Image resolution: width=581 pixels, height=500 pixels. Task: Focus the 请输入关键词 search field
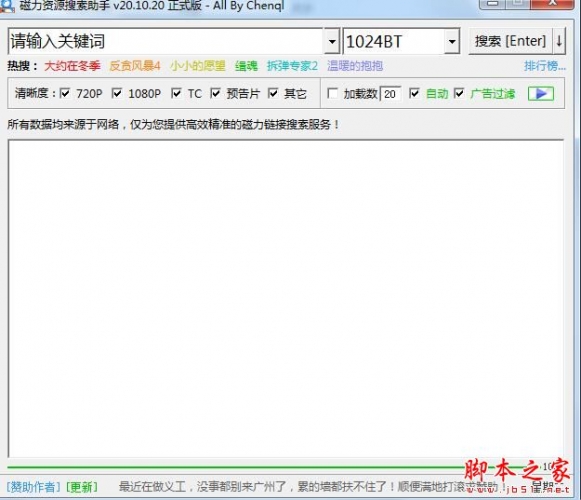[x=166, y=41]
